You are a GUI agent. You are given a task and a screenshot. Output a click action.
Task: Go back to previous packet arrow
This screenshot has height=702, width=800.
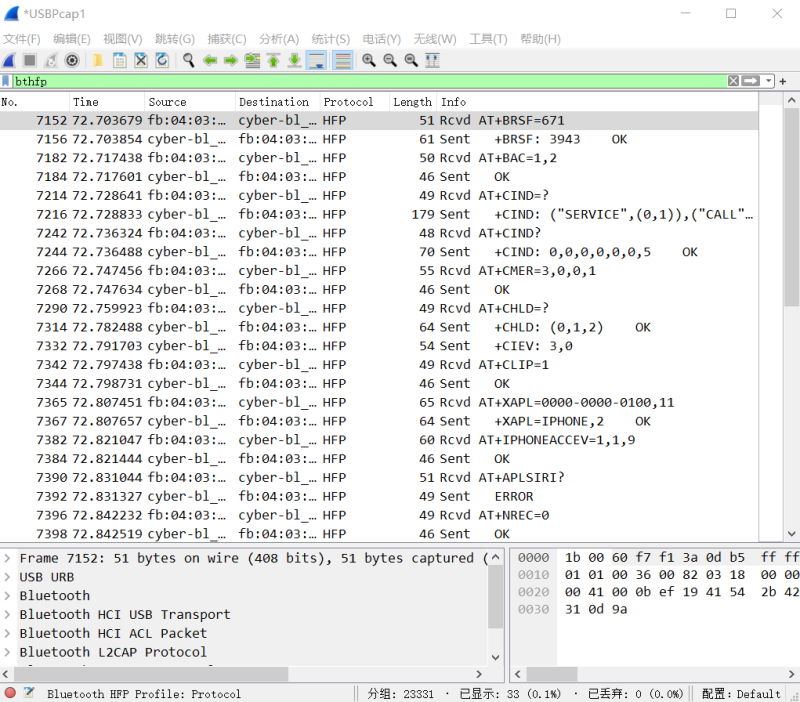(x=210, y=60)
